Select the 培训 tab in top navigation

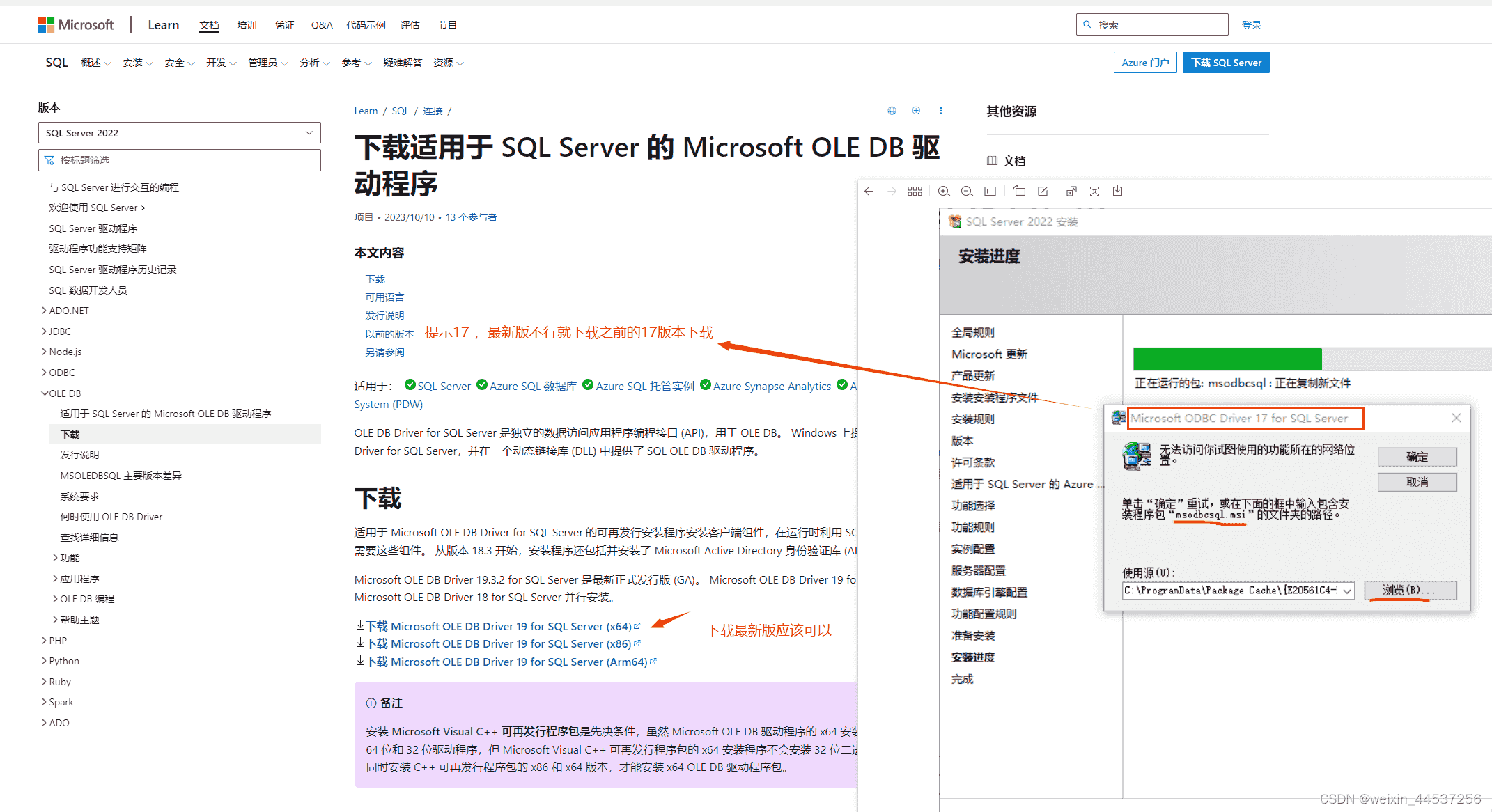coord(247,25)
